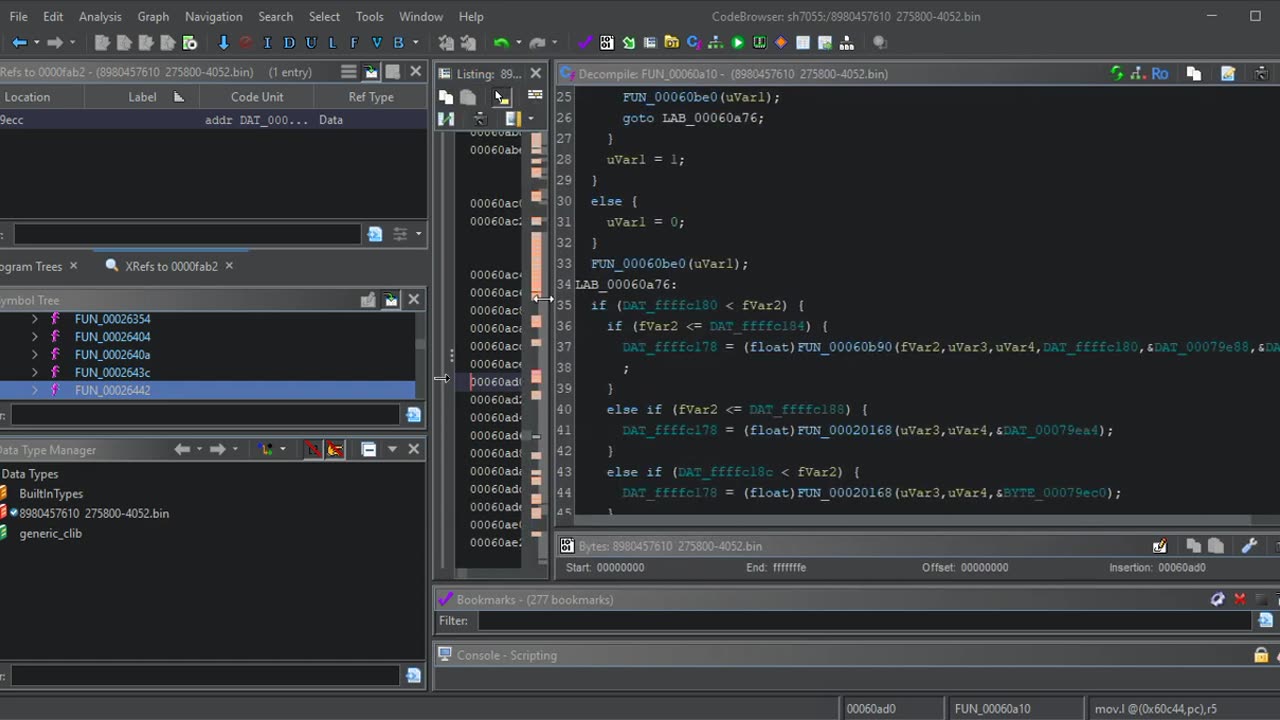Go back with the blue navigation arrow
Image resolution: width=1280 pixels, height=720 pixels.
19,42
